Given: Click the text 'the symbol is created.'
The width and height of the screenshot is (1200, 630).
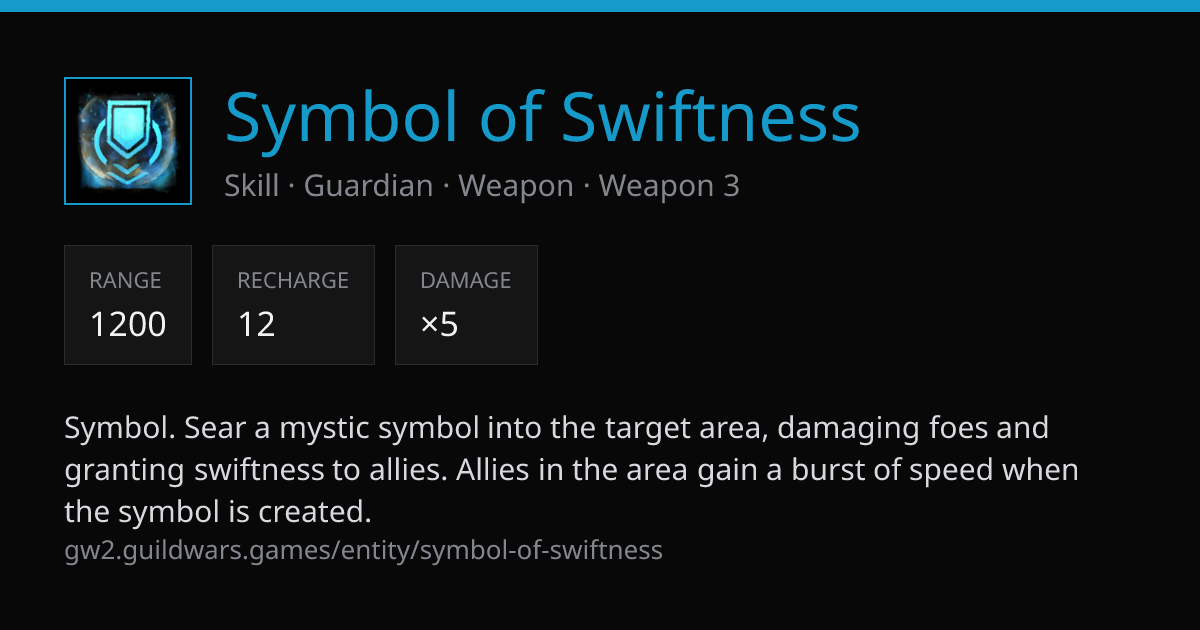Looking at the screenshot, I should [218, 512].
